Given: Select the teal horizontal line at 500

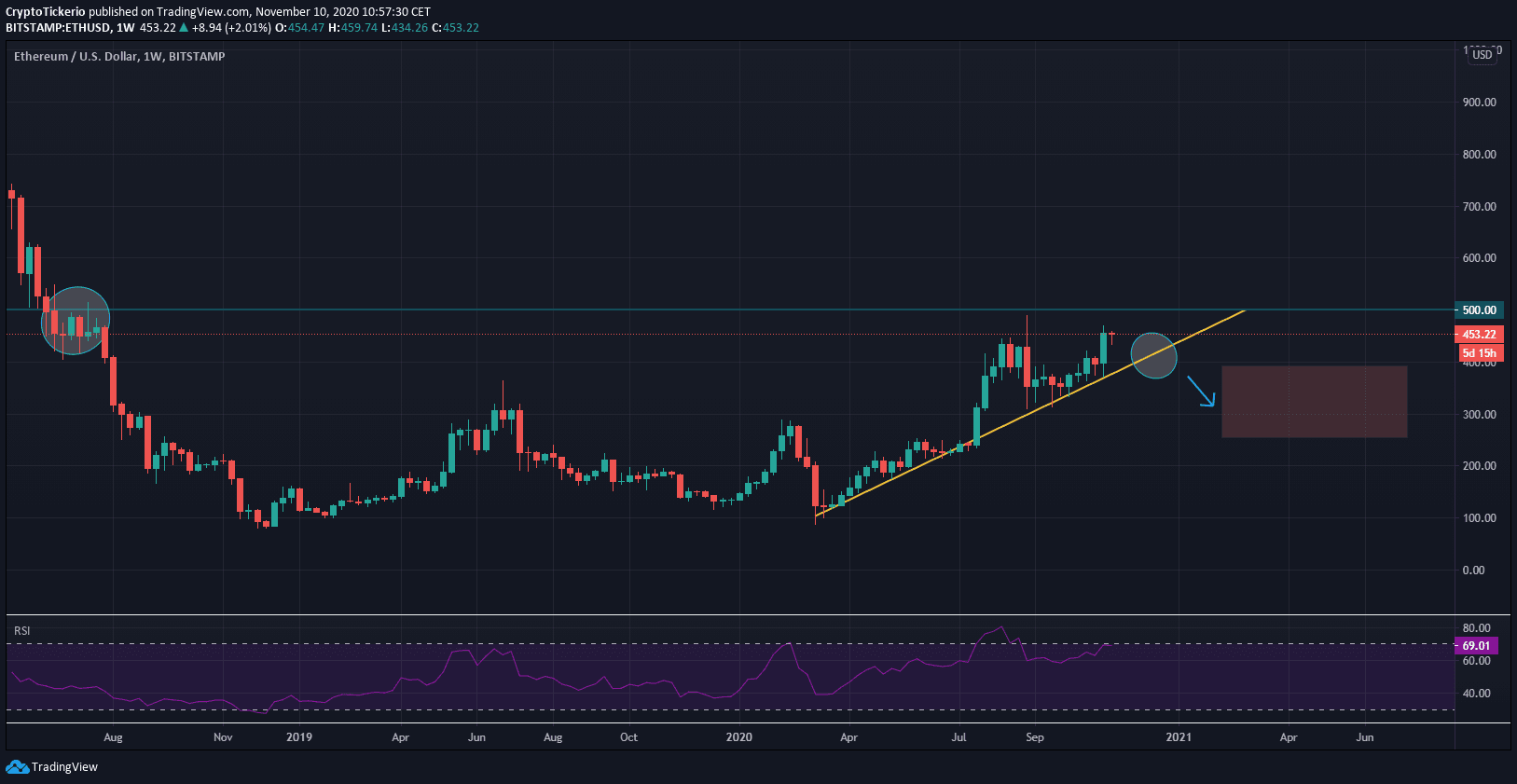Looking at the screenshot, I should pos(653,309).
